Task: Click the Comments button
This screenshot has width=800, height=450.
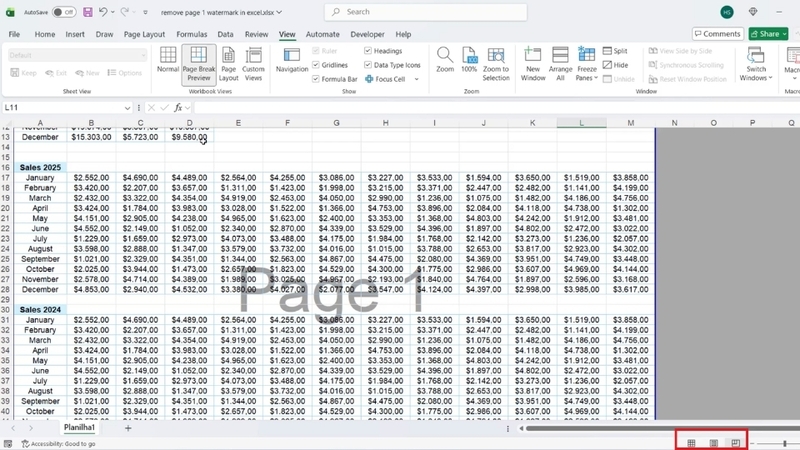Action: click(717, 34)
